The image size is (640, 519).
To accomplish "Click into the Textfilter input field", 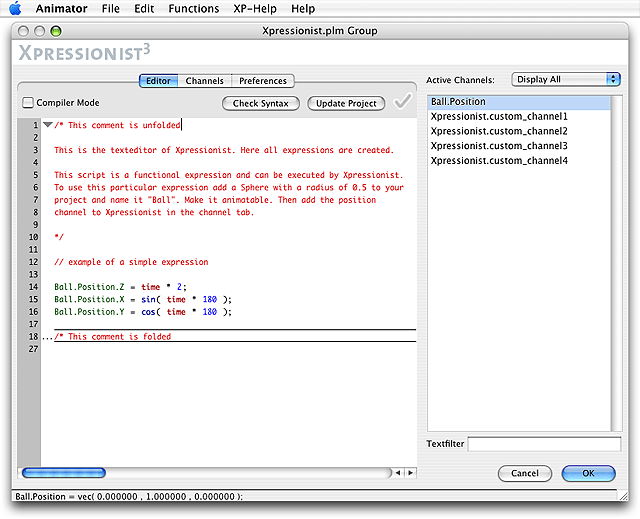I will pyautogui.click(x=544, y=444).
